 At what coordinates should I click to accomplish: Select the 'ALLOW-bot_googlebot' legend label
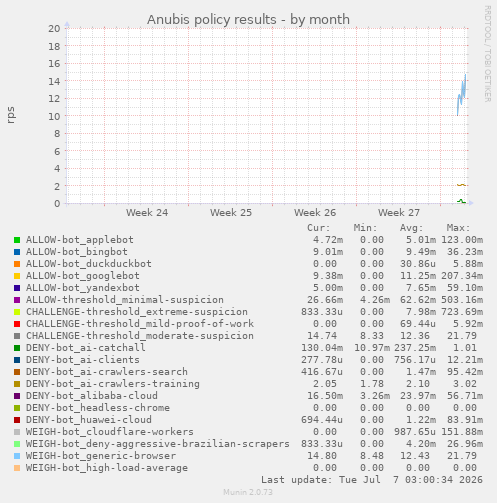(83, 276)
